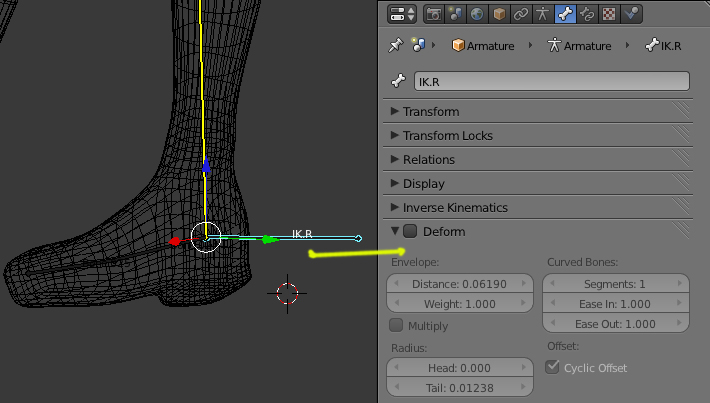Click the white manipulator center circle

(x=206, y=237)
